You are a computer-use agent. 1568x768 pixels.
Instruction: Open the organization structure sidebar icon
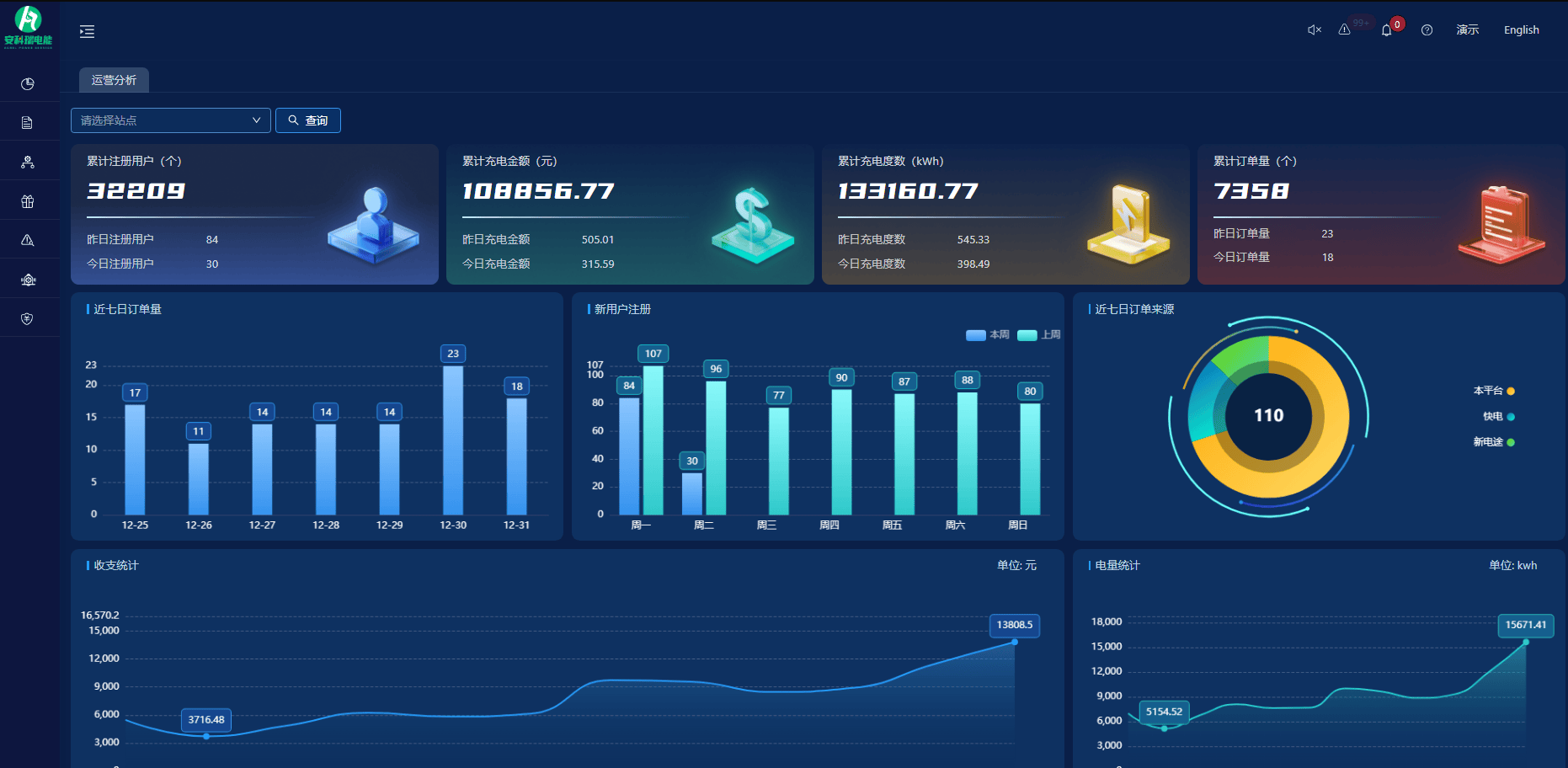[x=28, y=162]
